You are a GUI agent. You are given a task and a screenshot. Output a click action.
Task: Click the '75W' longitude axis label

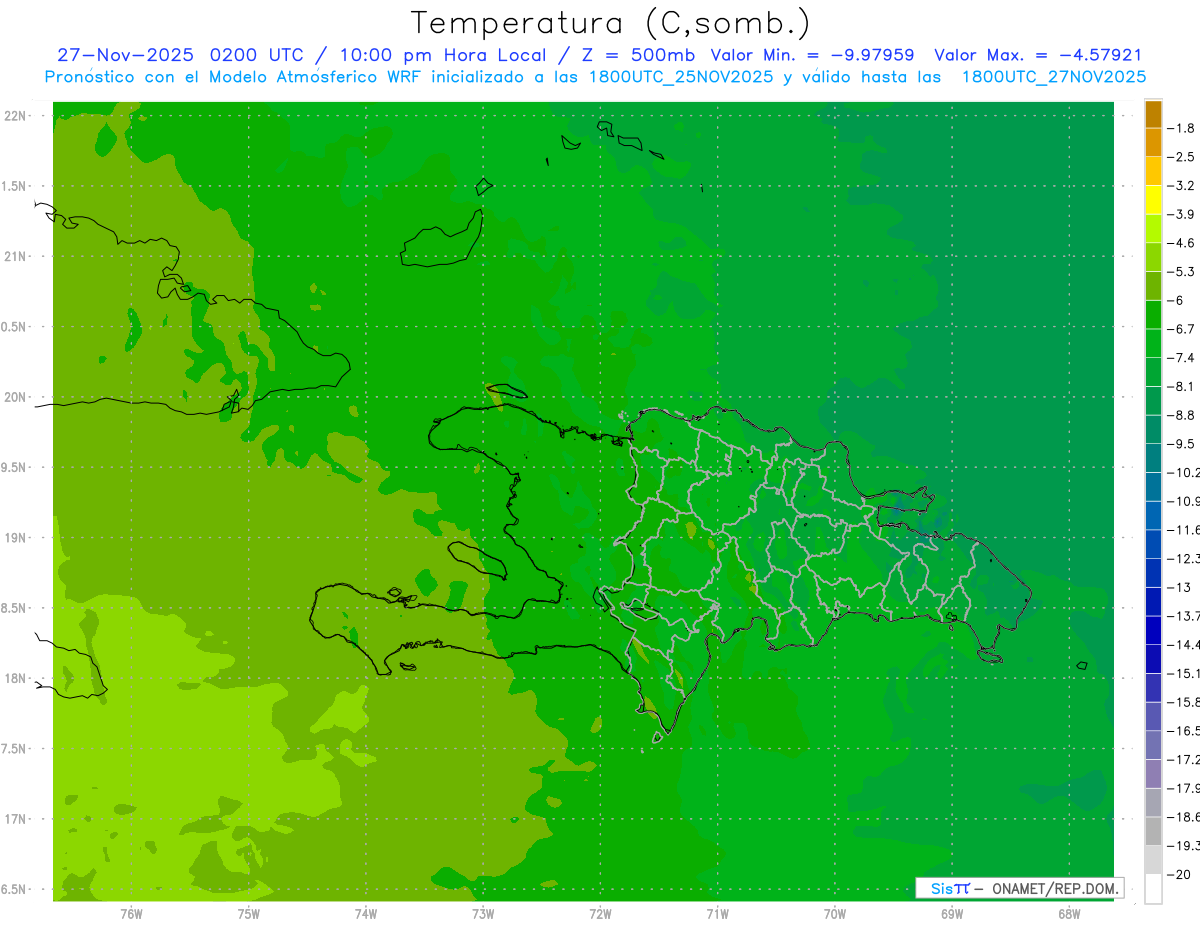[x=248, y=914]
